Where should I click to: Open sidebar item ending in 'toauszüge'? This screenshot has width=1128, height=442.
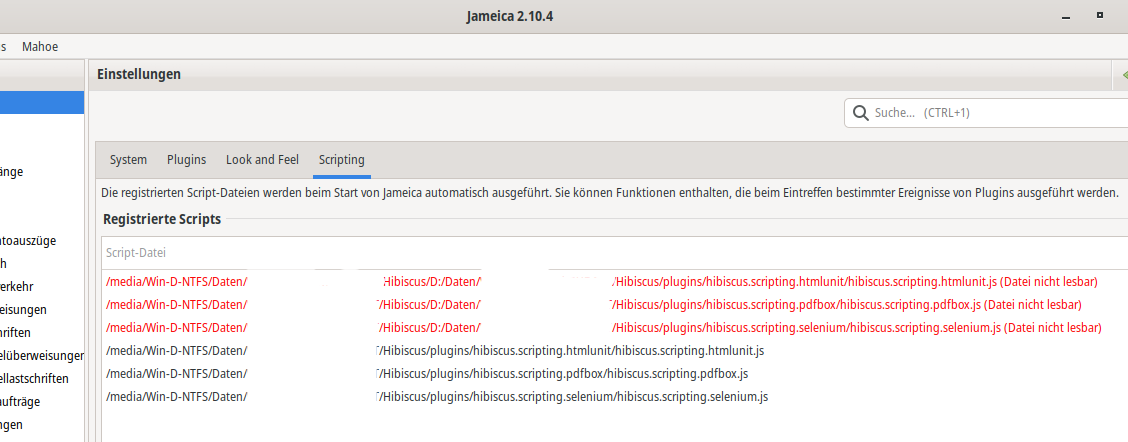coord(28,241)
